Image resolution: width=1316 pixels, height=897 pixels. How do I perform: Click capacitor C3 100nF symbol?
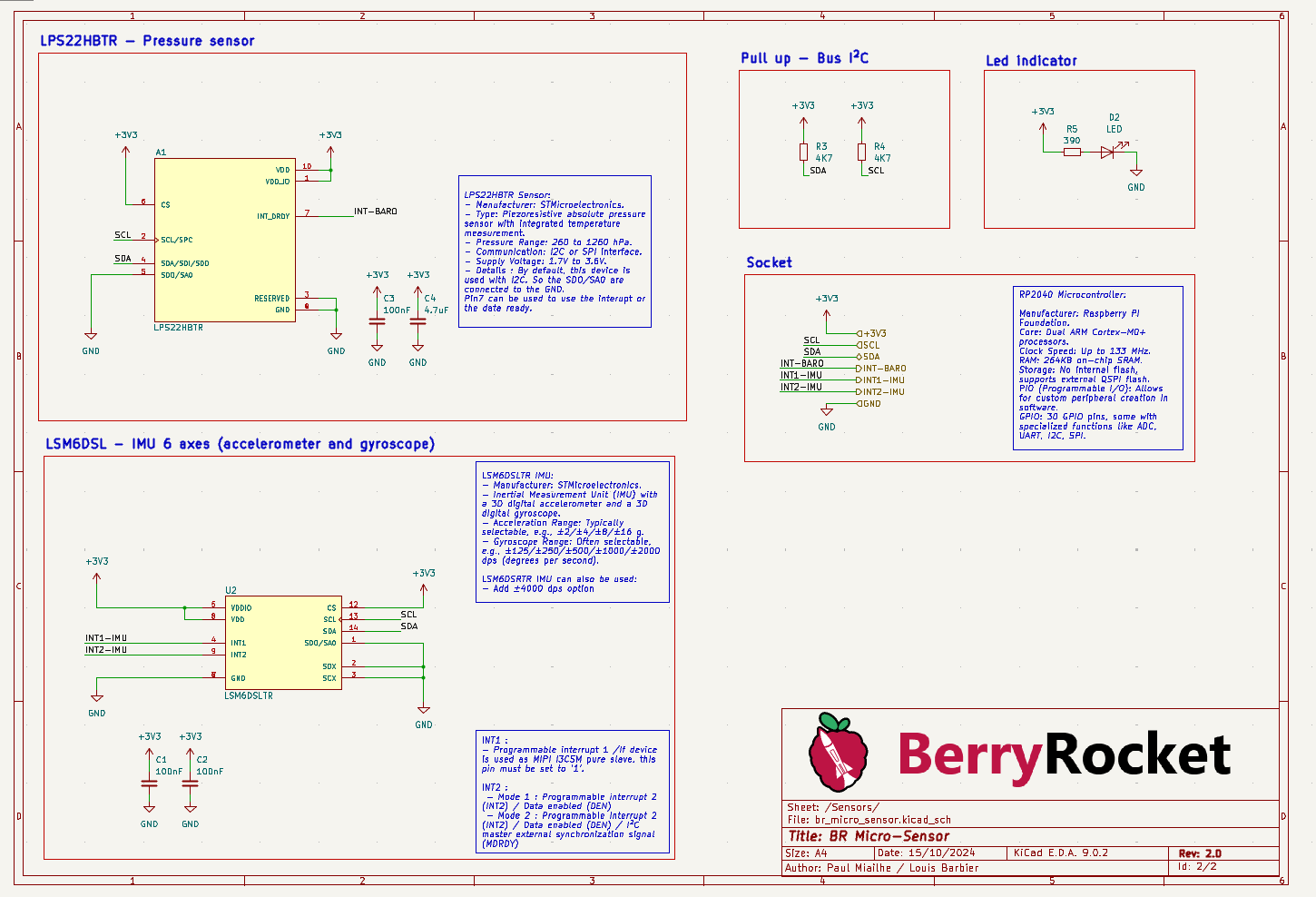click(377, 321)
